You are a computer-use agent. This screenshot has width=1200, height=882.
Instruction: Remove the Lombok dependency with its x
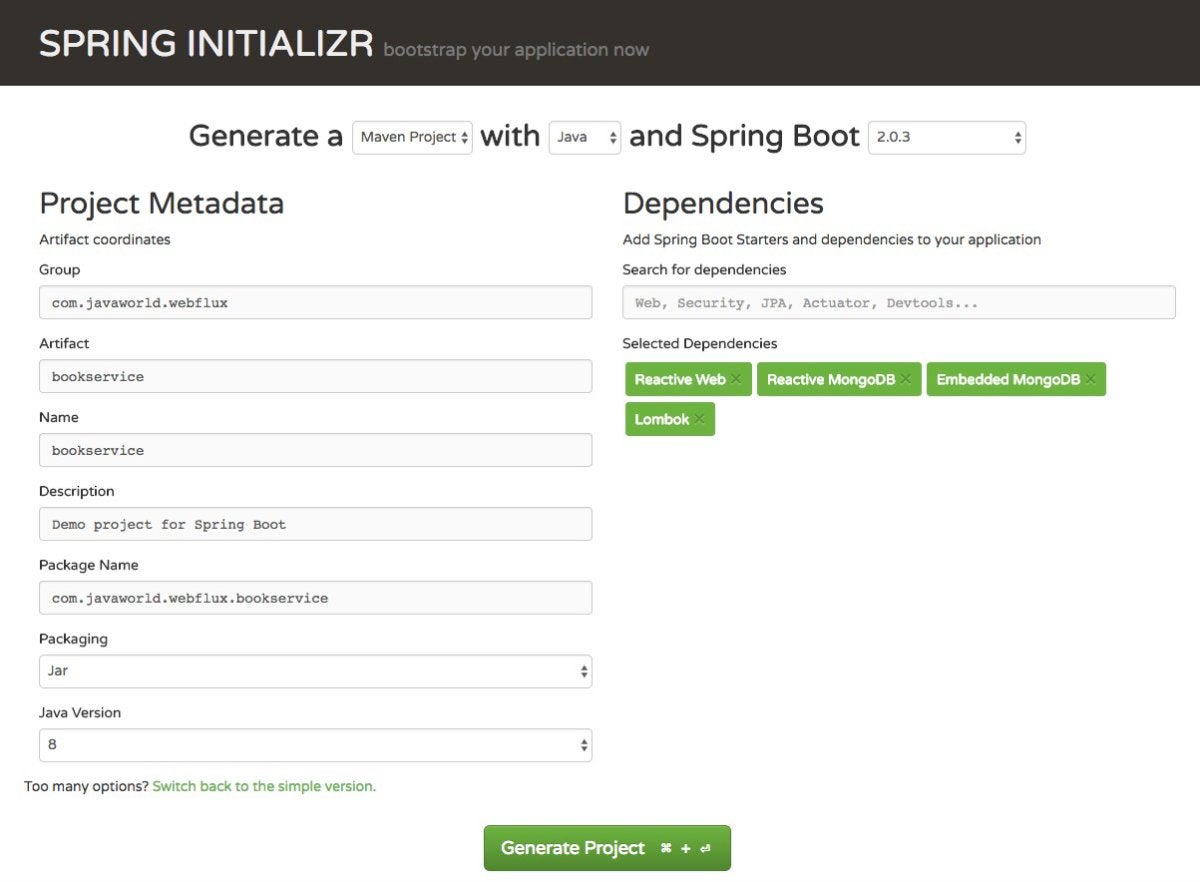(x=699, y=419)
